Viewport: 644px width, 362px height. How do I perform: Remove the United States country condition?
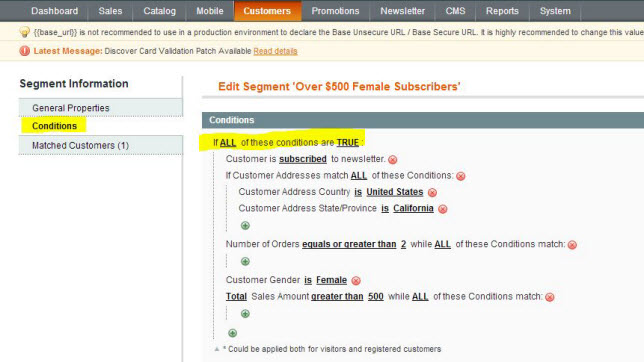432,192
